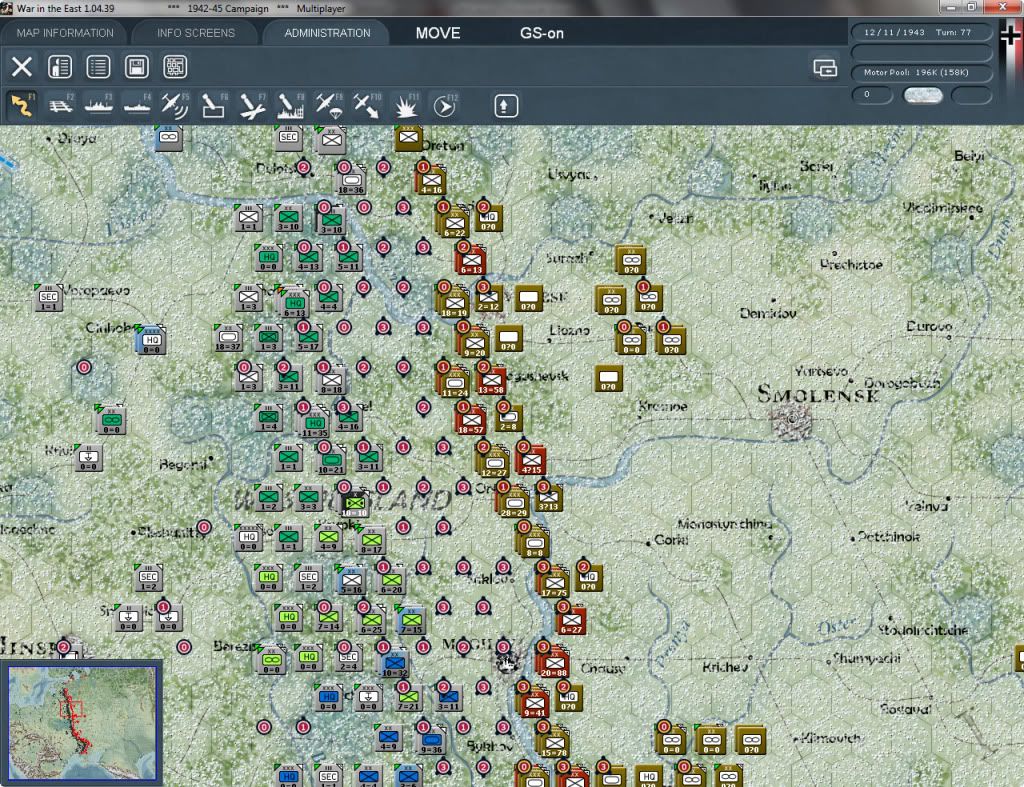Select red Soviet unit counter 6=27
Image resolution: width=1024 pixels, height=787 pixels.
coord(571,619)
